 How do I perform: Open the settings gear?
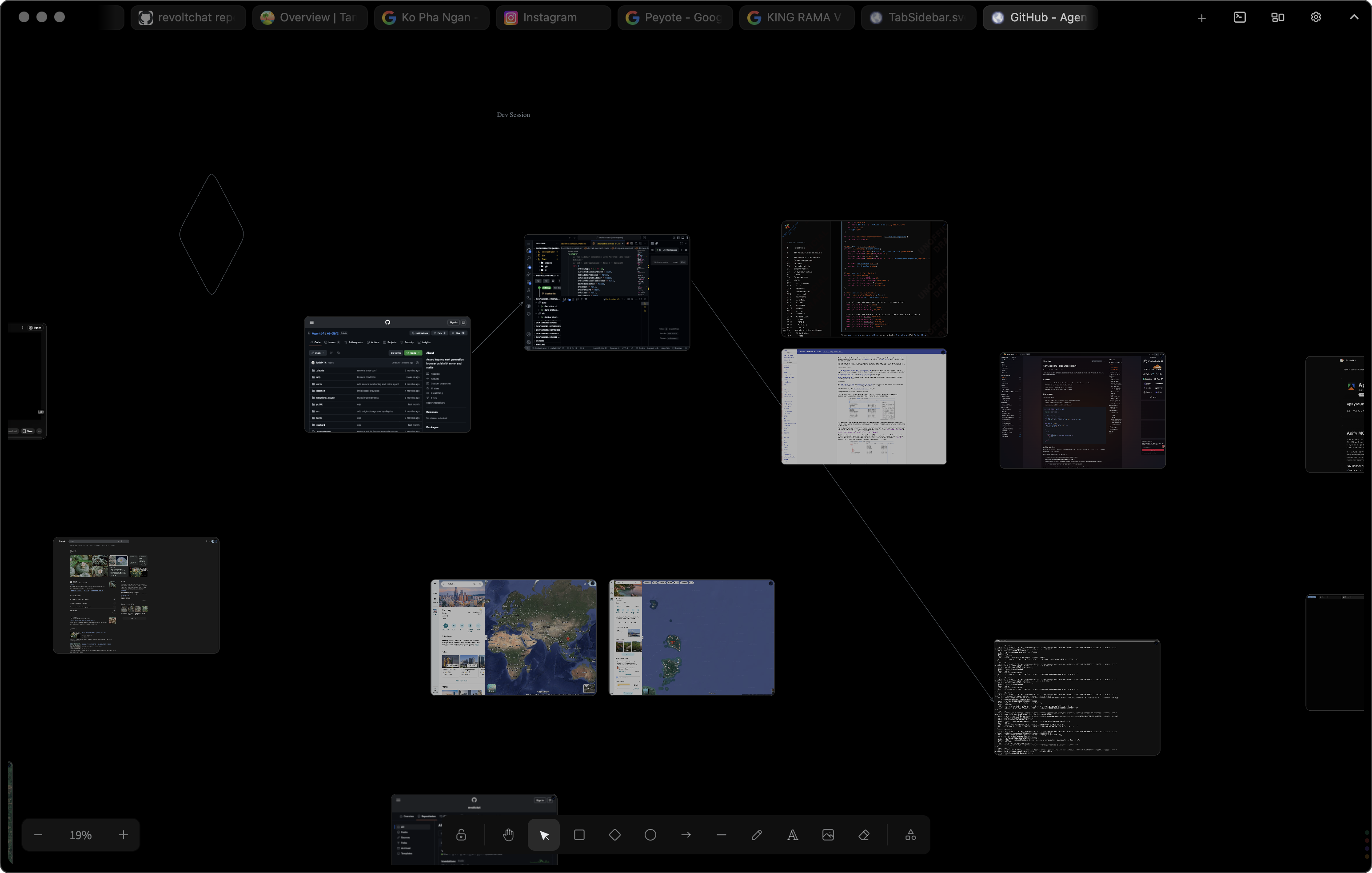(1316, 17)
